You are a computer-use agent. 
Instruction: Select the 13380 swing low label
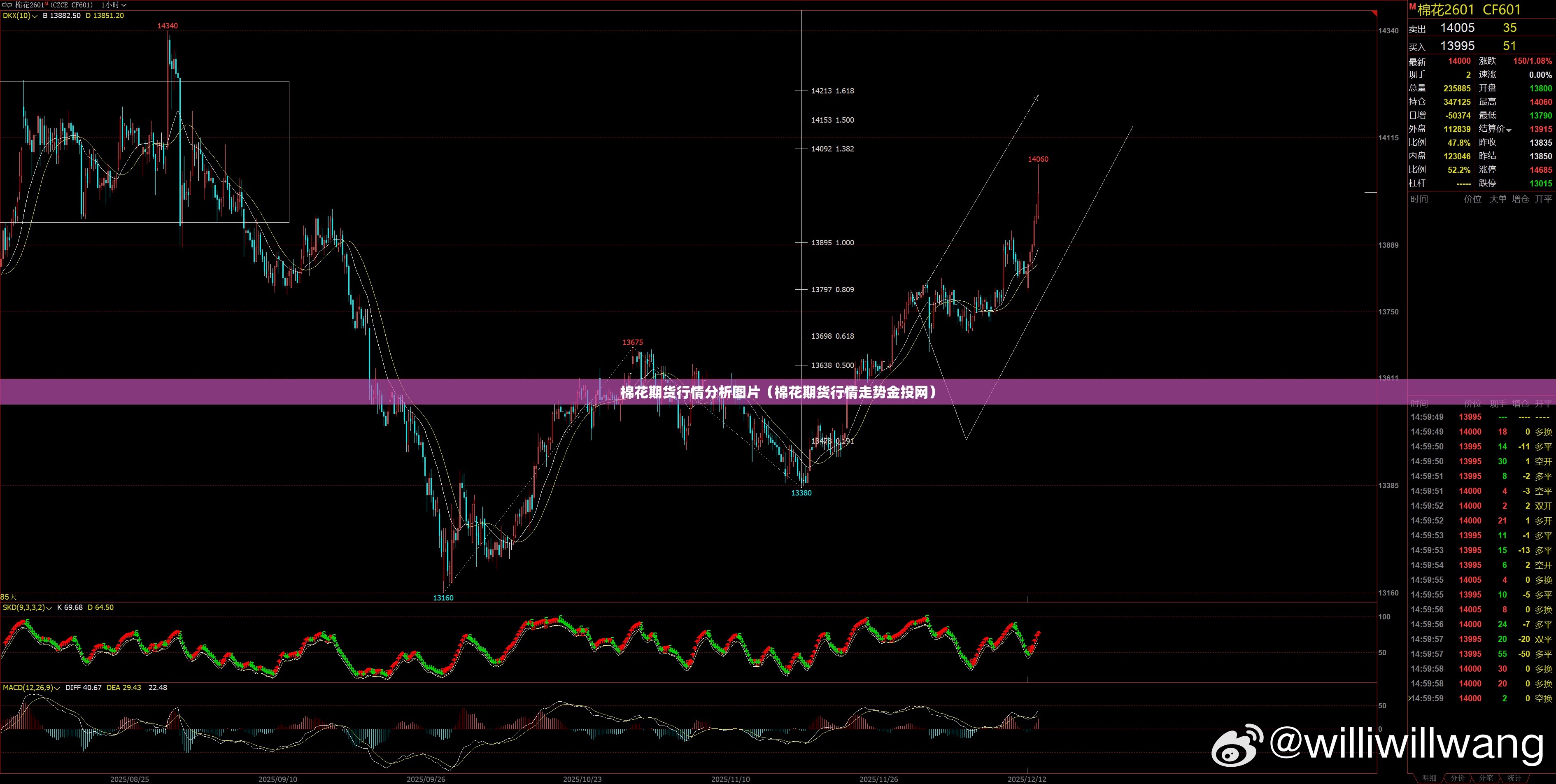tap(801, 493)
